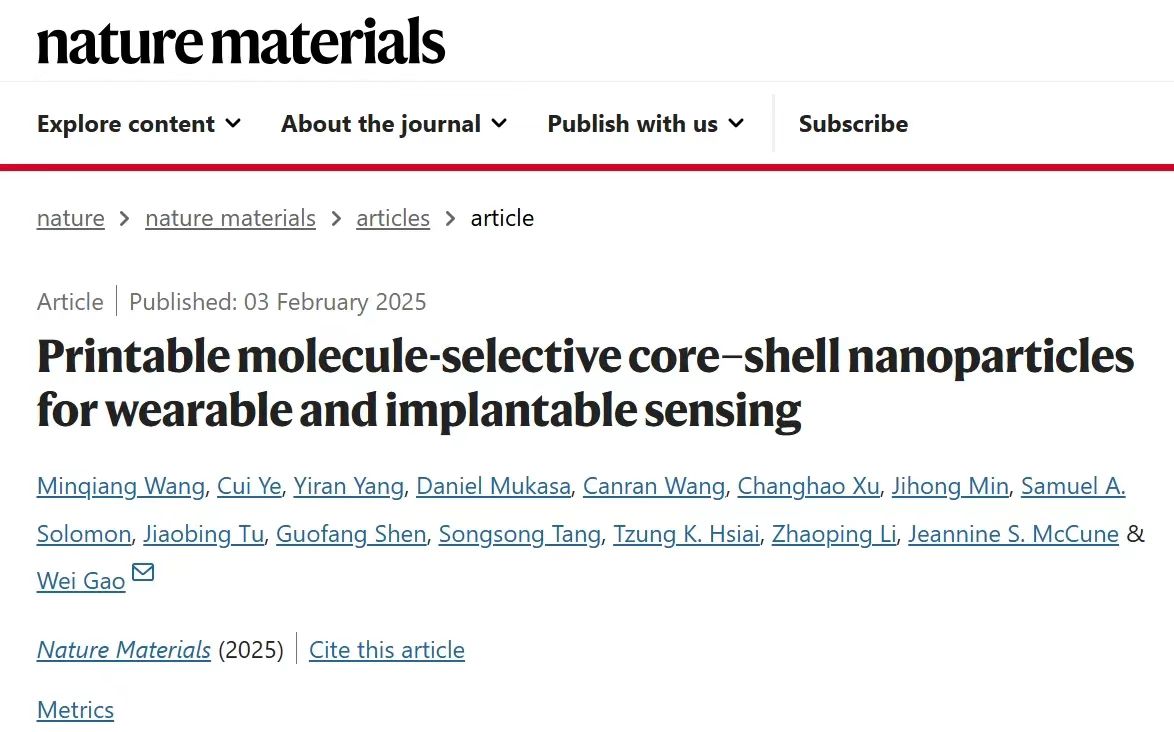
Task: Open the nature materials breadcrumb link
Action: coord(231,218)
